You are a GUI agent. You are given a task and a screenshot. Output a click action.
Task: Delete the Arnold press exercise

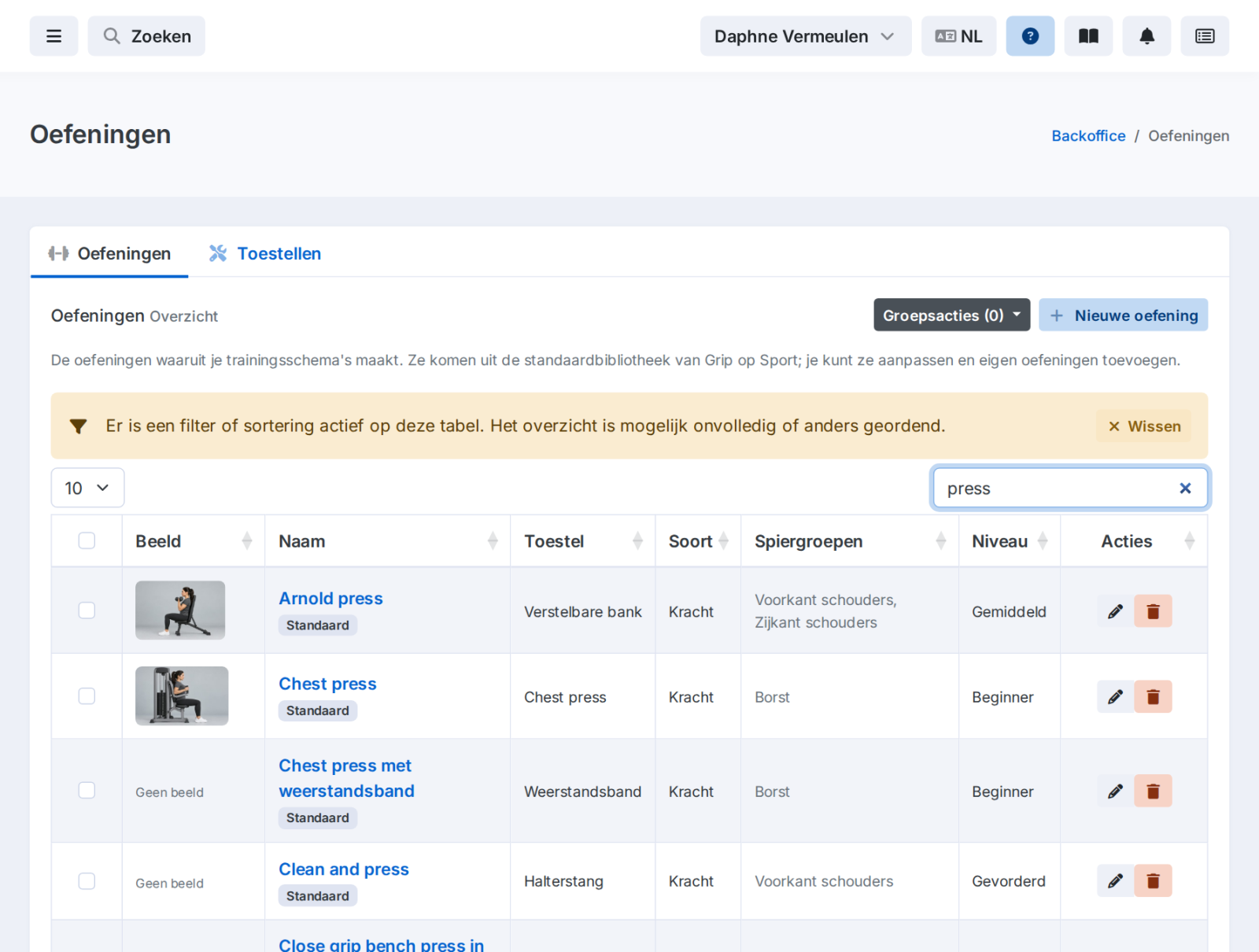[x=1153, y=611]
